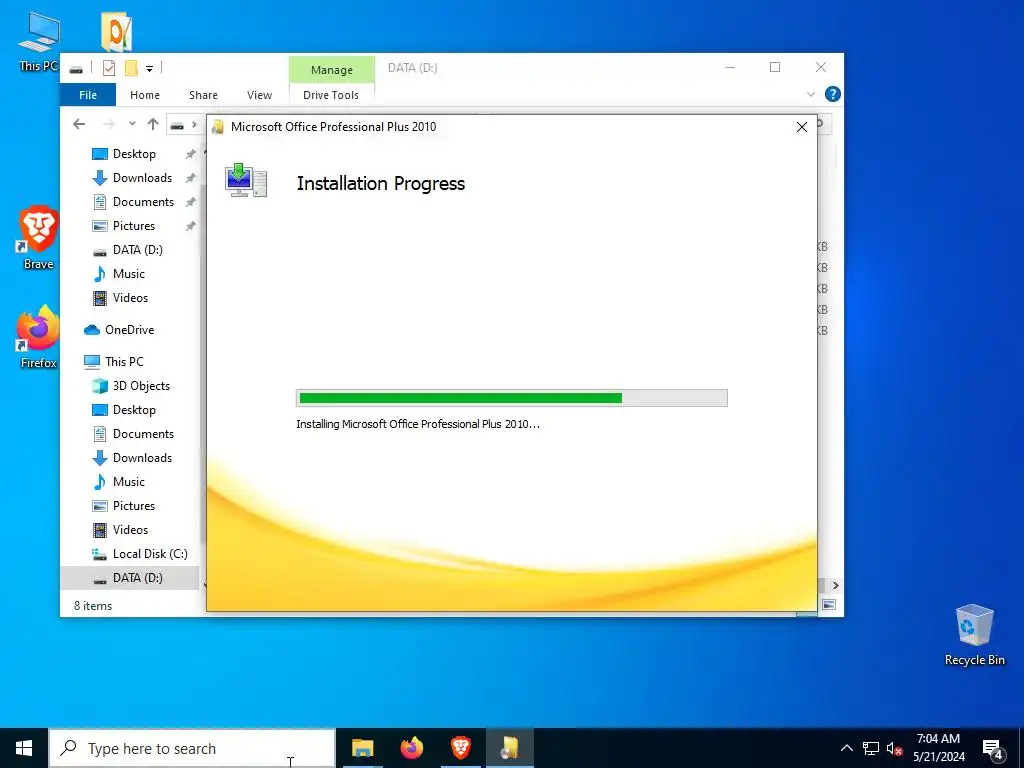Screen dimensions: 1024x768
Task: Click the Type here to search box
Action: coord(192,748)
